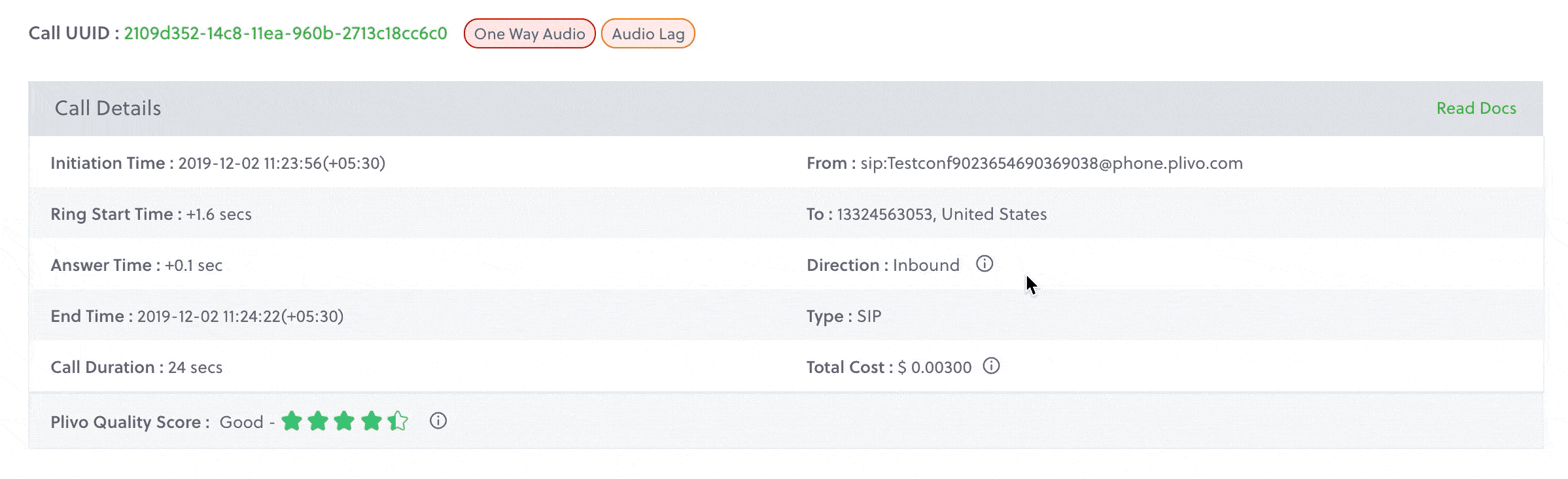Click the third quality score star

[x=344, y=421]
